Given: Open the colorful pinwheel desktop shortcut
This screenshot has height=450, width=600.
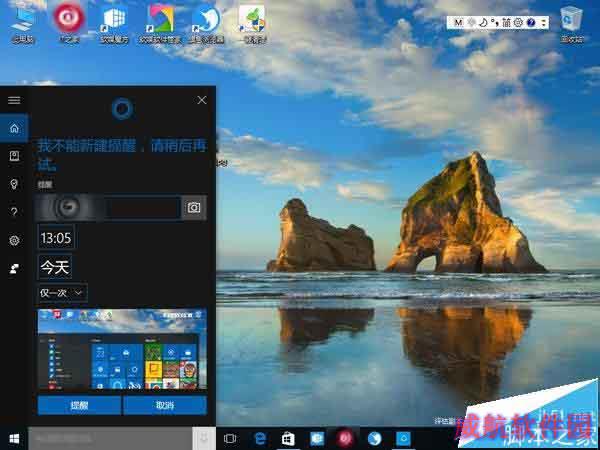Looking at the screenshot, I should [x=161, y=24].
